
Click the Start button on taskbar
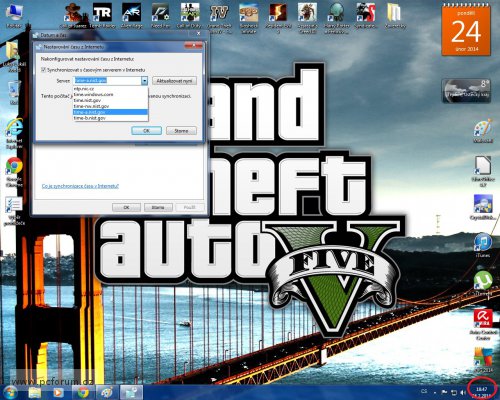click(10, 393)
